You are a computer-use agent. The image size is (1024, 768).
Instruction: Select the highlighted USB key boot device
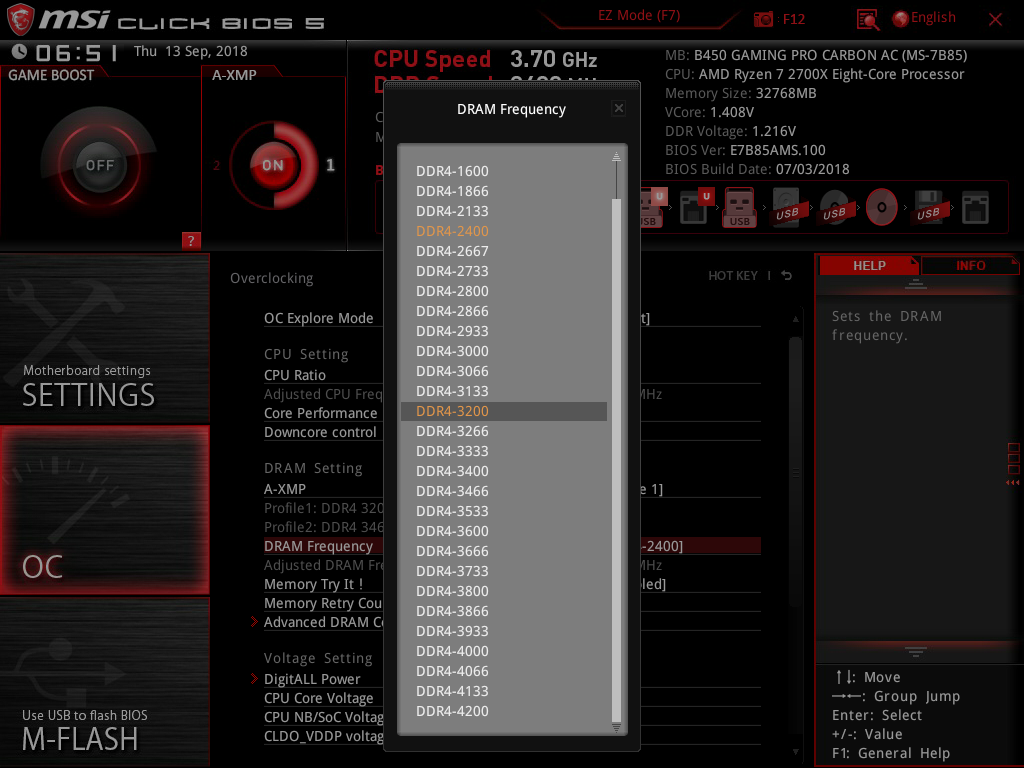click(x=739, y=208)
